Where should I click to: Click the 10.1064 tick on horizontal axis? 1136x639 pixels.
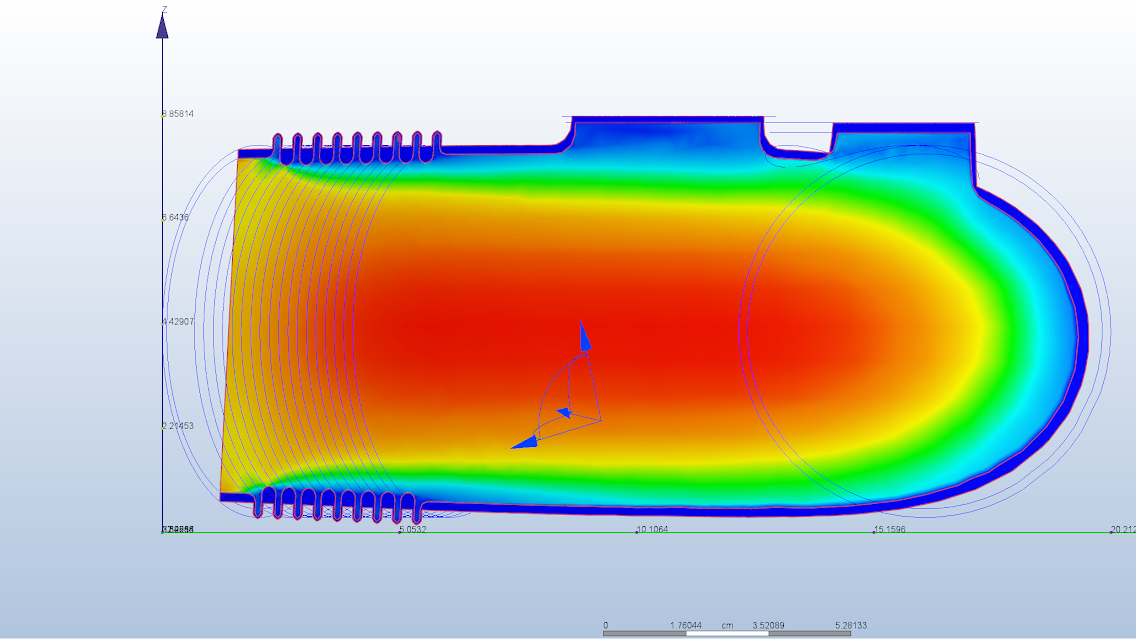point(652,530)
